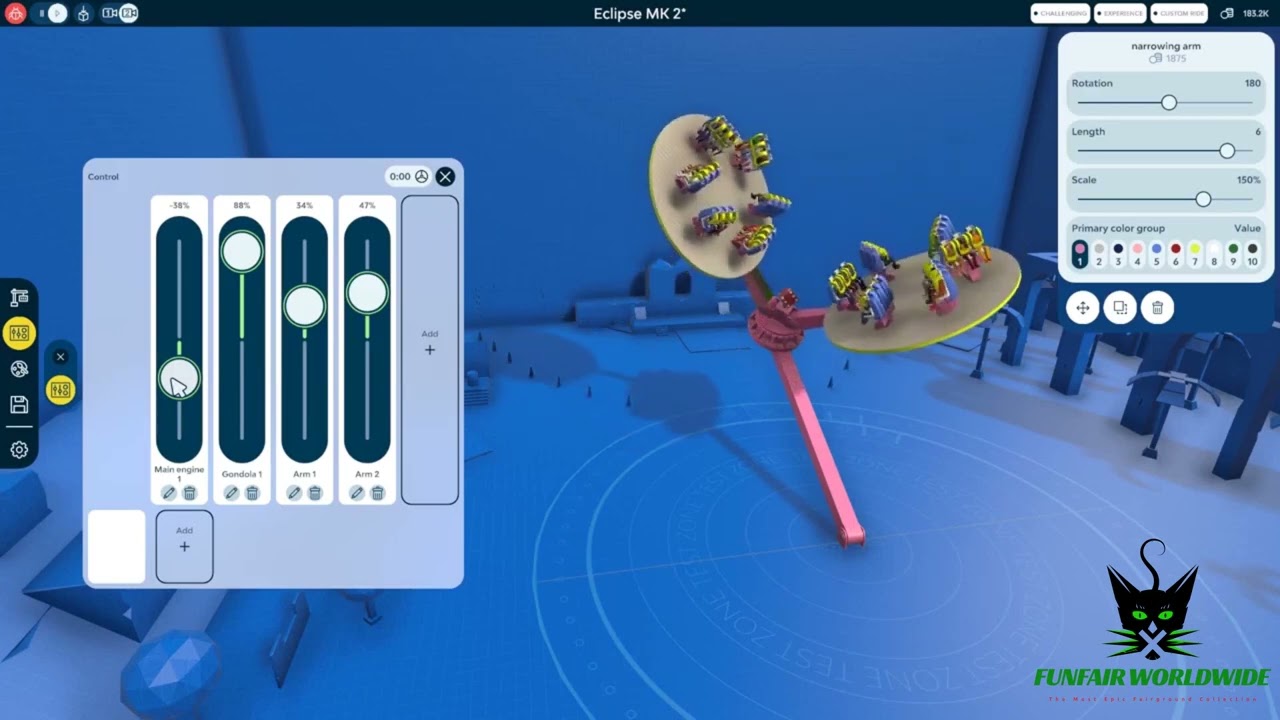Click the CHALLENGING tag button

tap(1060, 13)
